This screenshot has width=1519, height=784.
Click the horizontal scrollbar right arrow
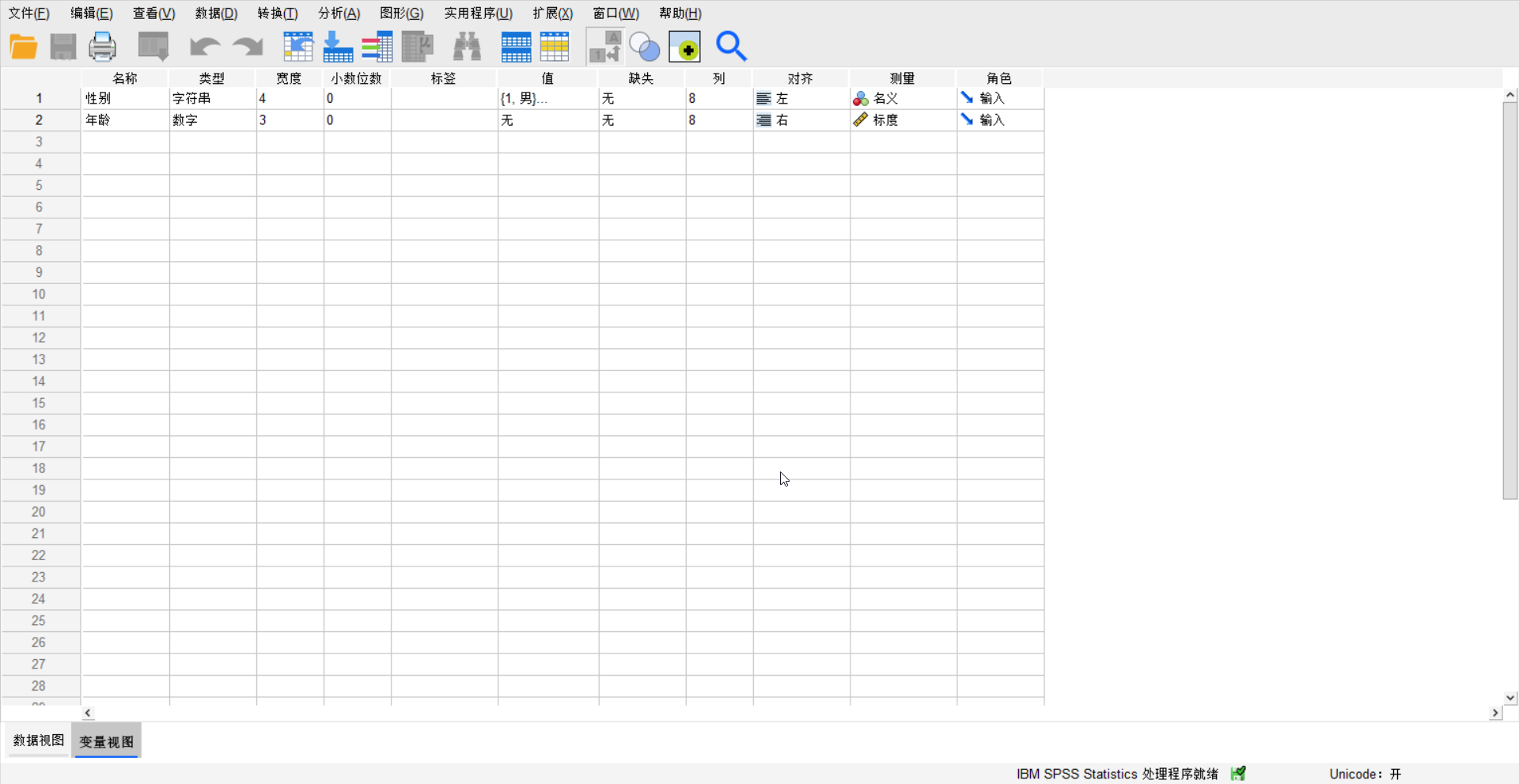pyautogui.click(x=1495, y=713)
